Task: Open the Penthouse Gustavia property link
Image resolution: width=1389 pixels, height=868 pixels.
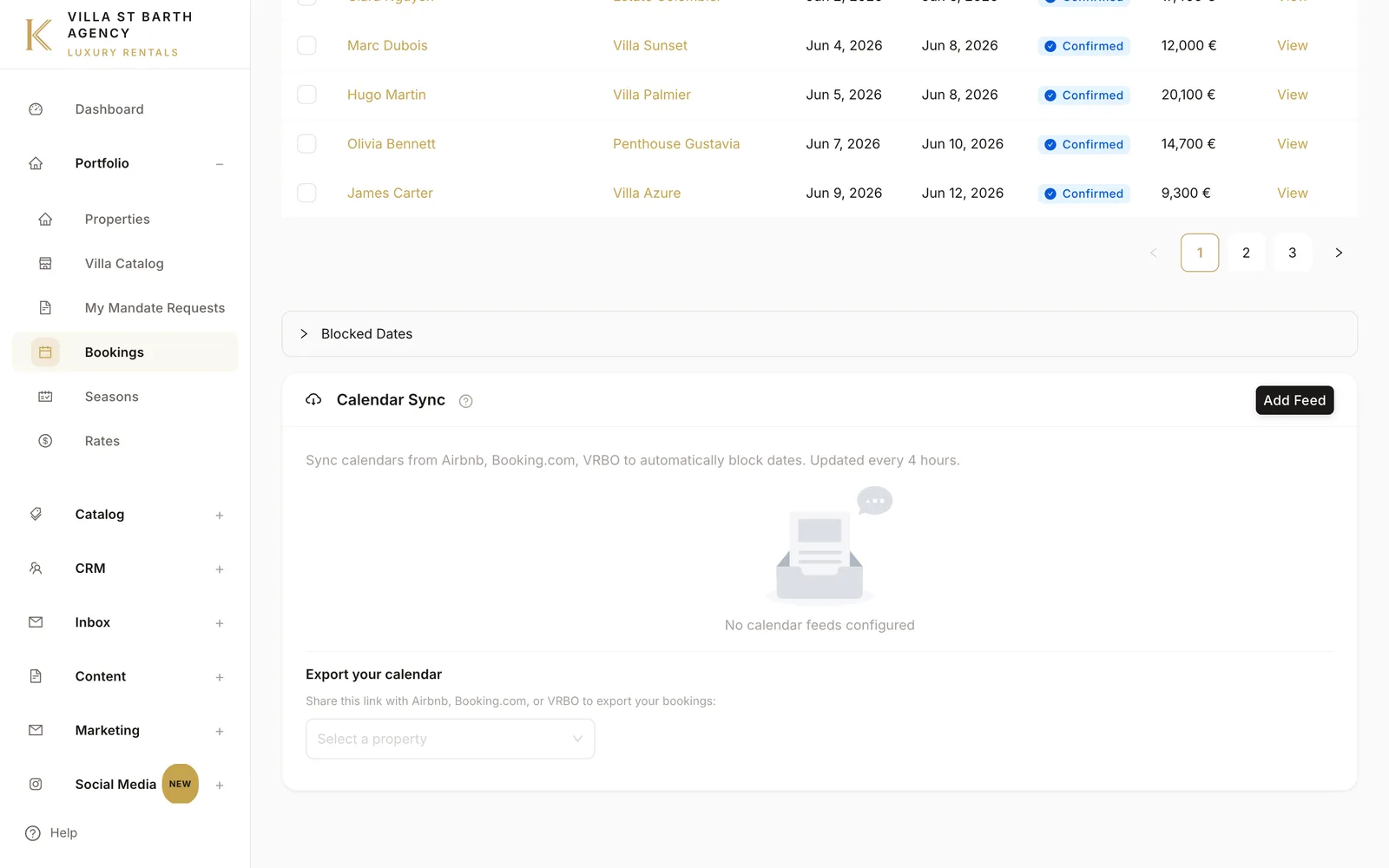Action: 676,144
